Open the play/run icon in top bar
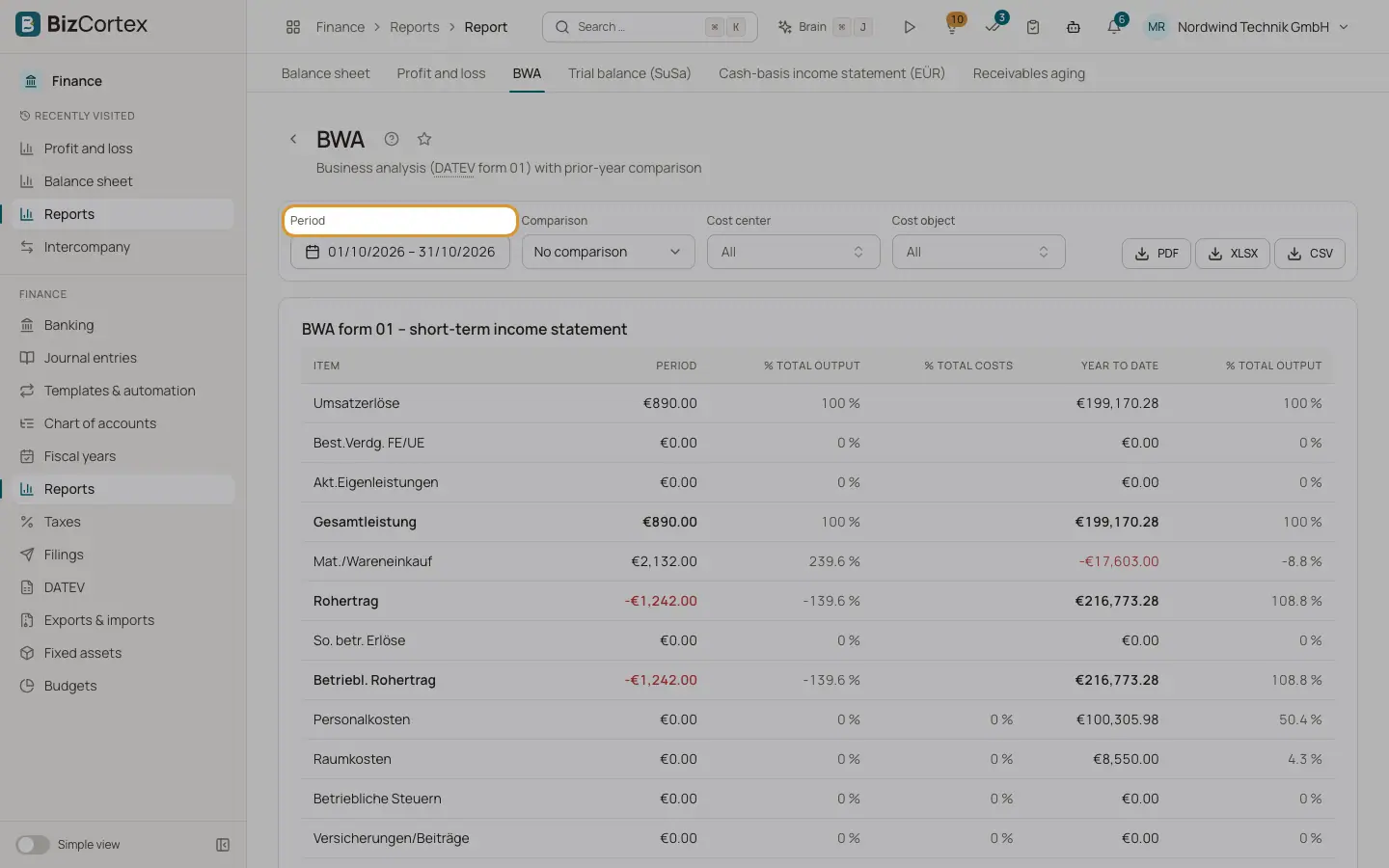 (909, 27)
